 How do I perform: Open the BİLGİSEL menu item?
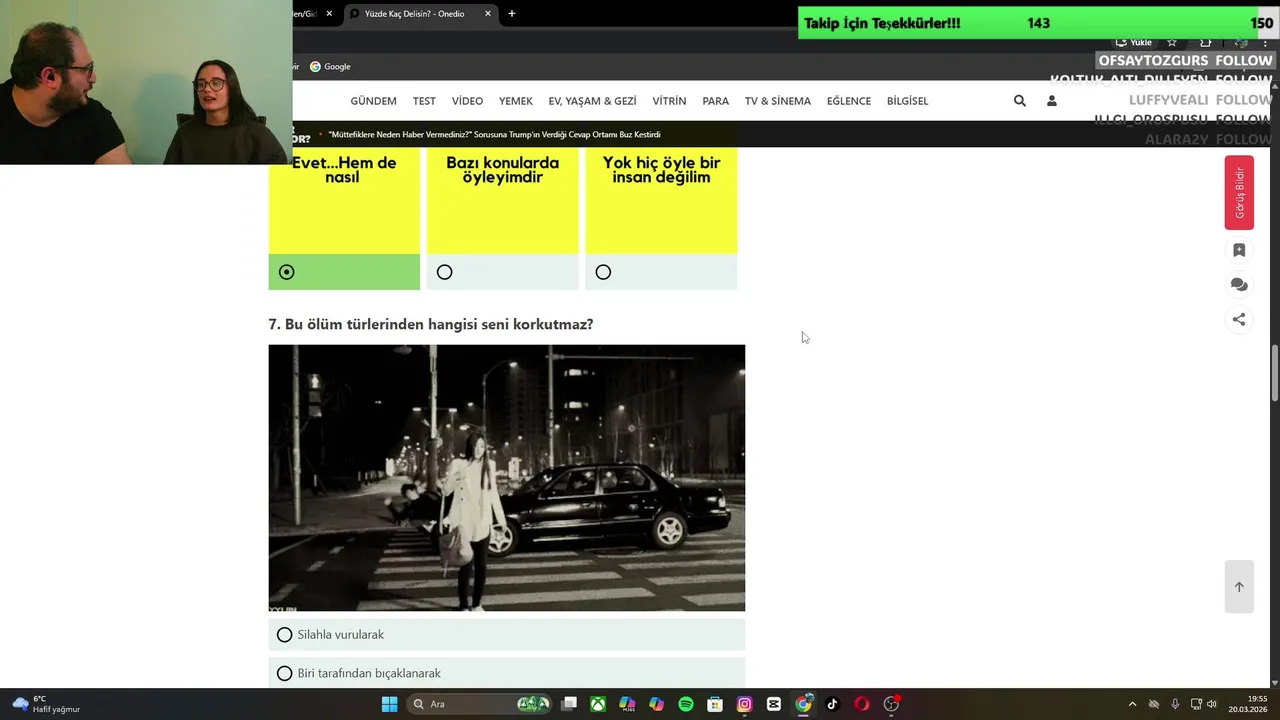[907, 101]
